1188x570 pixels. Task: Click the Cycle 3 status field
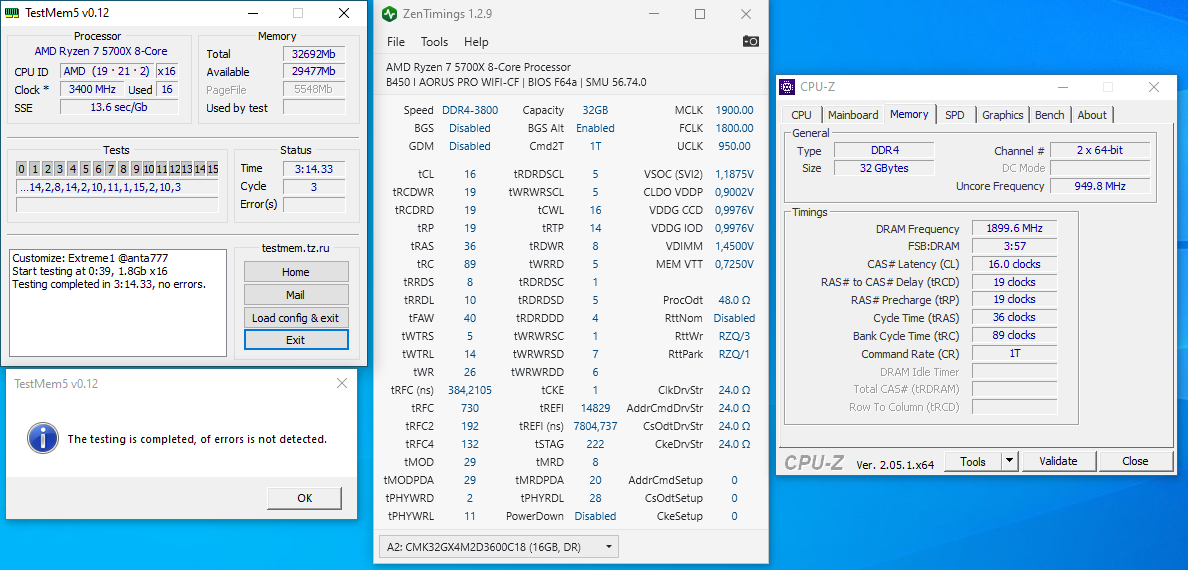pyautogui.click(x=314, y=186)
